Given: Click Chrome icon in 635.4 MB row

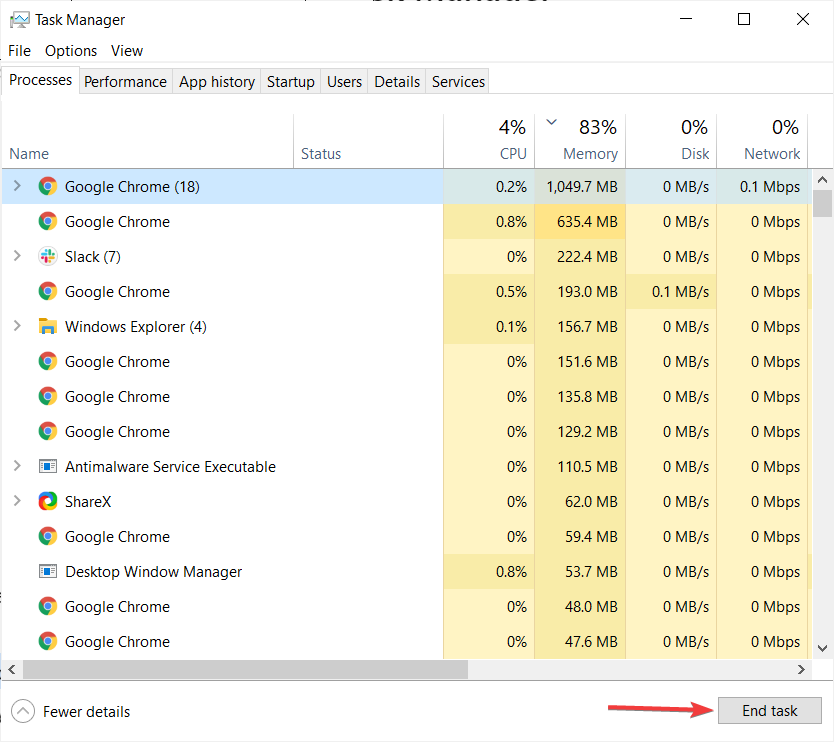Looking at the screenshot, I should (48, 221).
